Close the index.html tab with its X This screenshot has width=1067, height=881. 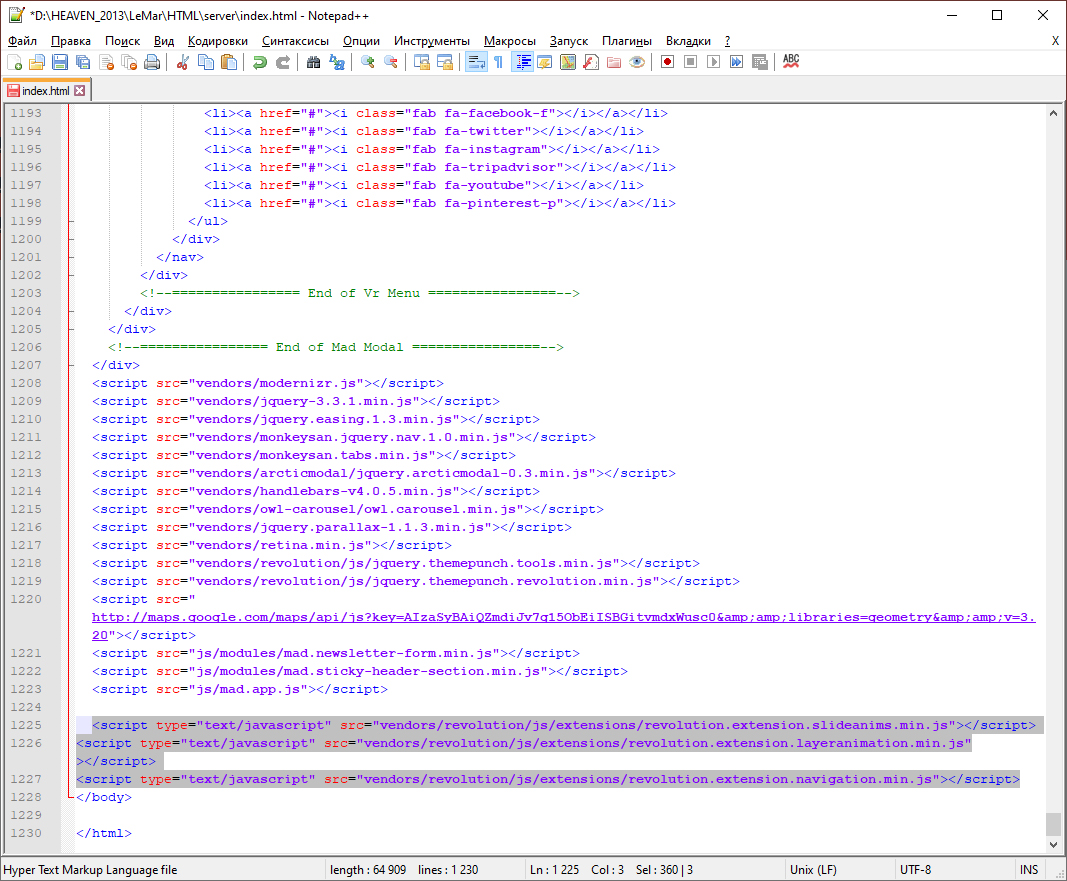click(x=80, y=91)
